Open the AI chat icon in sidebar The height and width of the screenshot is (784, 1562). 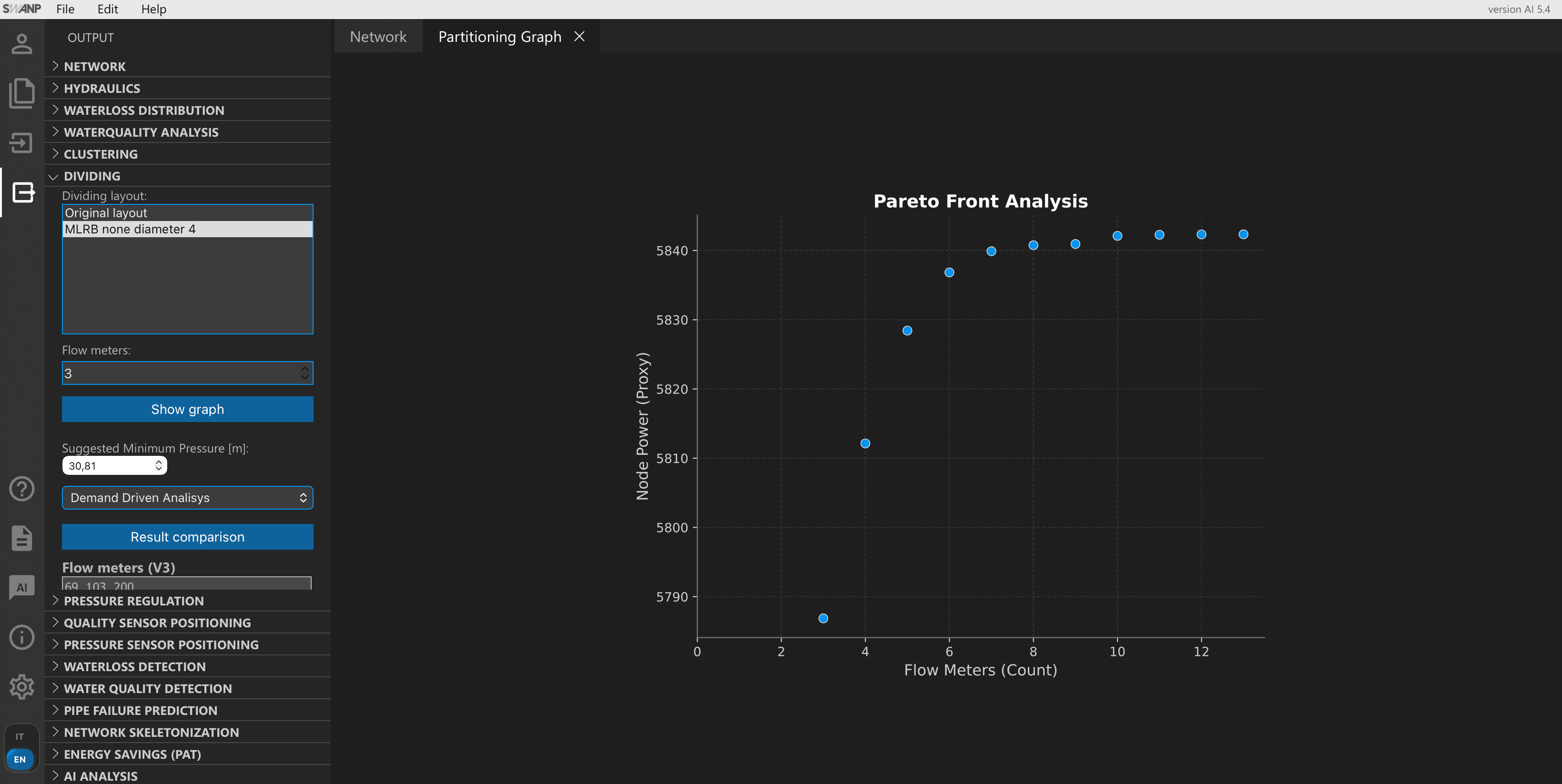22,587
